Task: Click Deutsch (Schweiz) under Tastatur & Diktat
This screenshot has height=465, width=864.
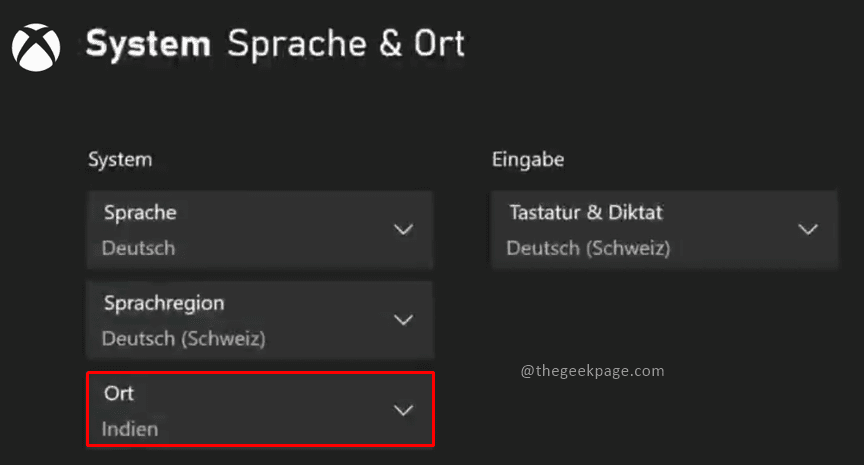Action: 588,247
